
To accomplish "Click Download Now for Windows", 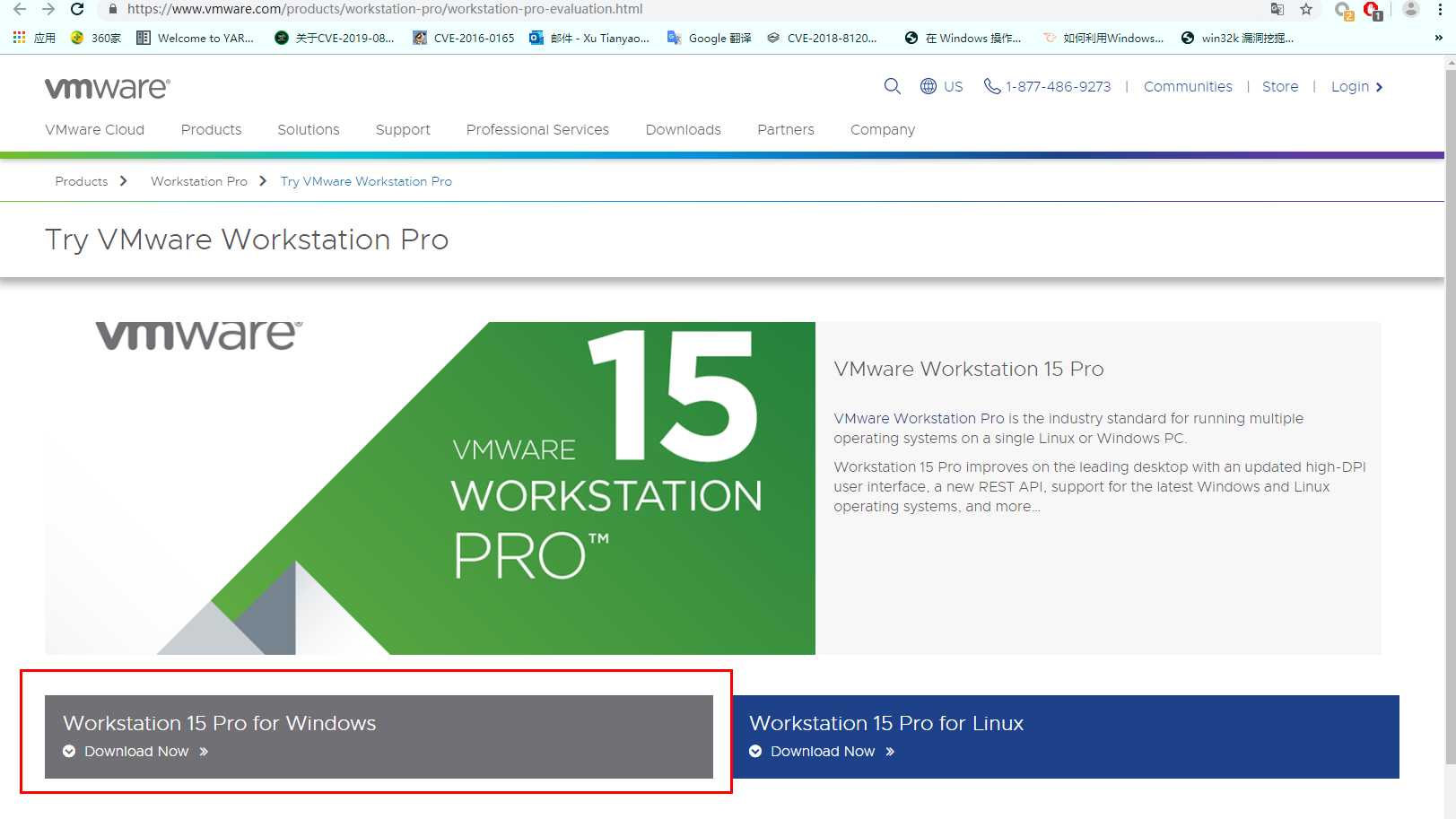I will [135, 751].
